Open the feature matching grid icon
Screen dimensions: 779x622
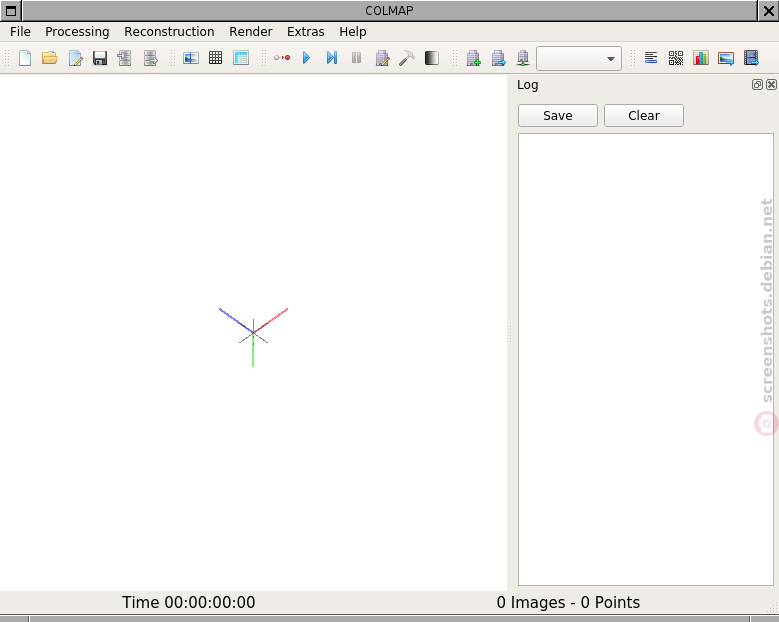216,58
